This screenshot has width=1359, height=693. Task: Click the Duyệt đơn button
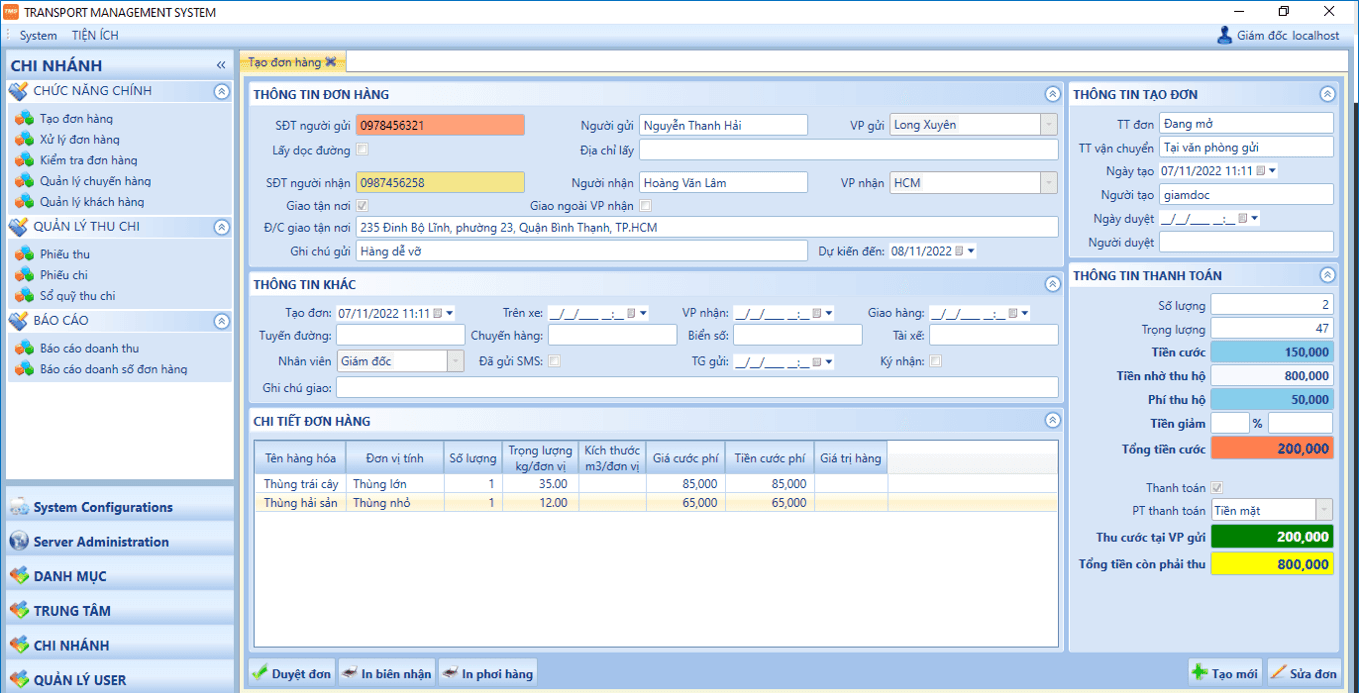[291, 674]
